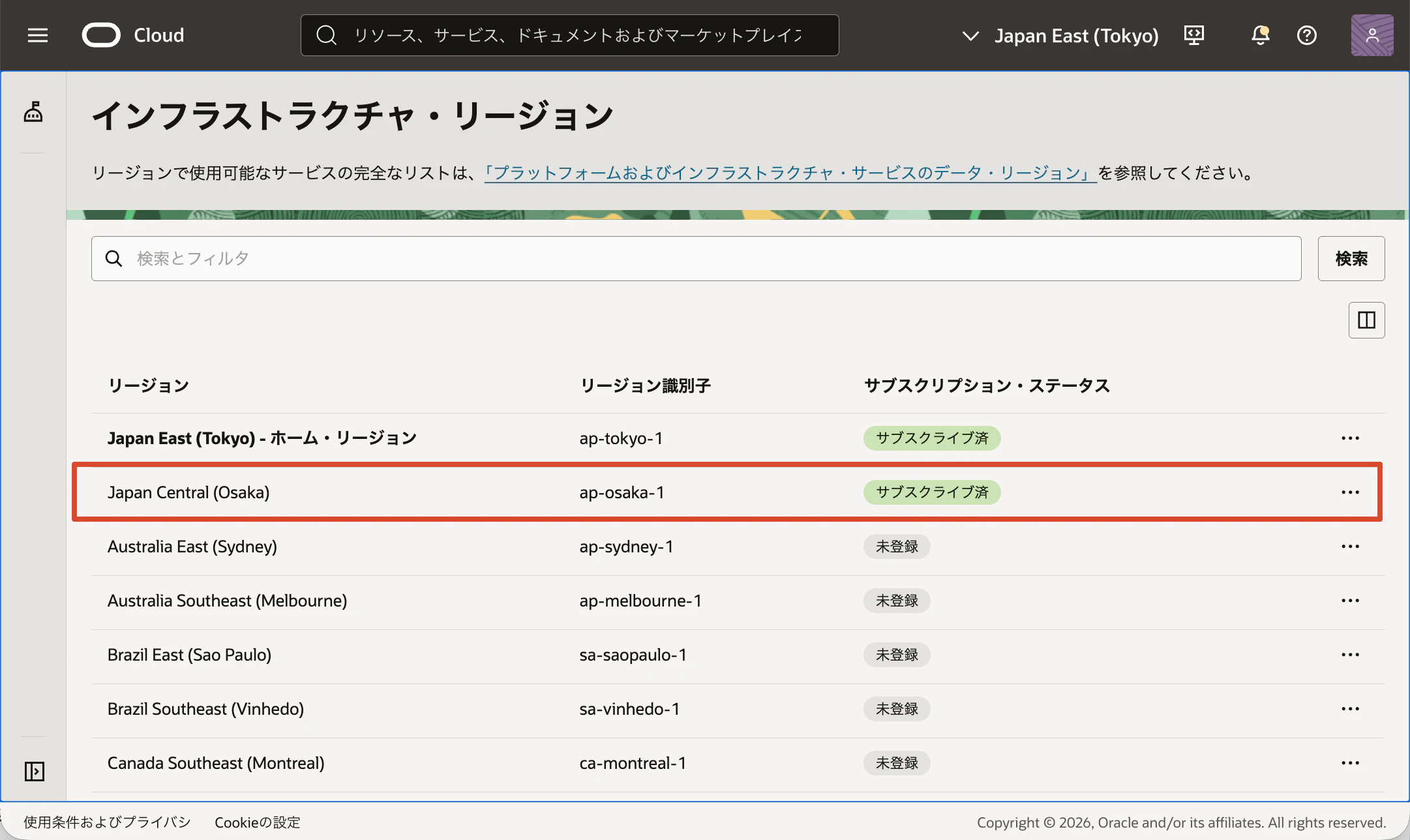
Task: Click the 未登録 badge for ap-sydney-1
Action: click(x=897, y=547)
